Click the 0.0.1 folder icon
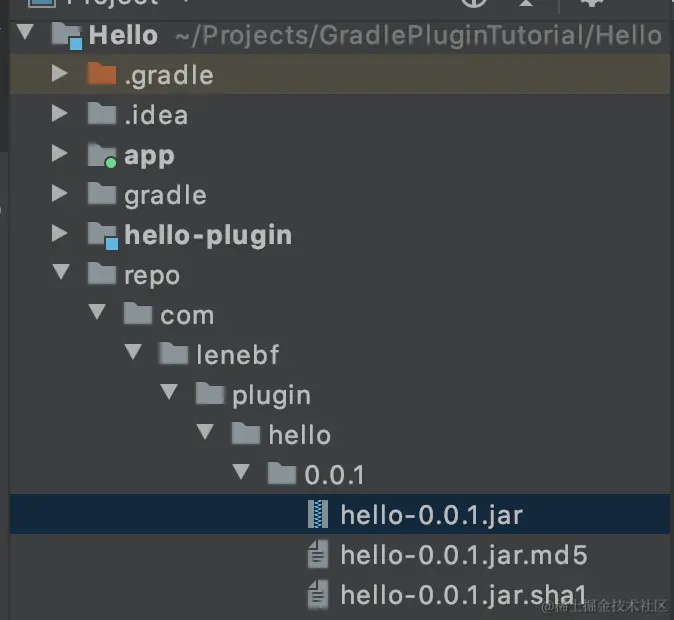Image resolution: width=674 pixels, height=620 pixels. [282, 473]
